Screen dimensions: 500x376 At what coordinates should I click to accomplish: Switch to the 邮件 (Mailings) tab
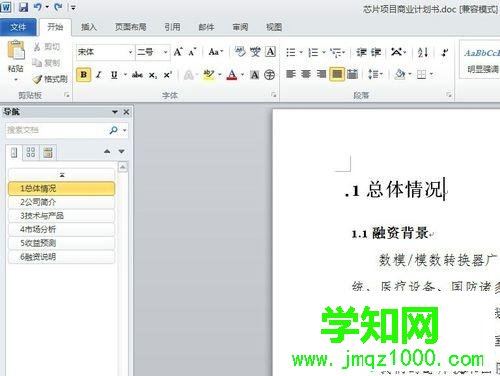coord(206,27)
